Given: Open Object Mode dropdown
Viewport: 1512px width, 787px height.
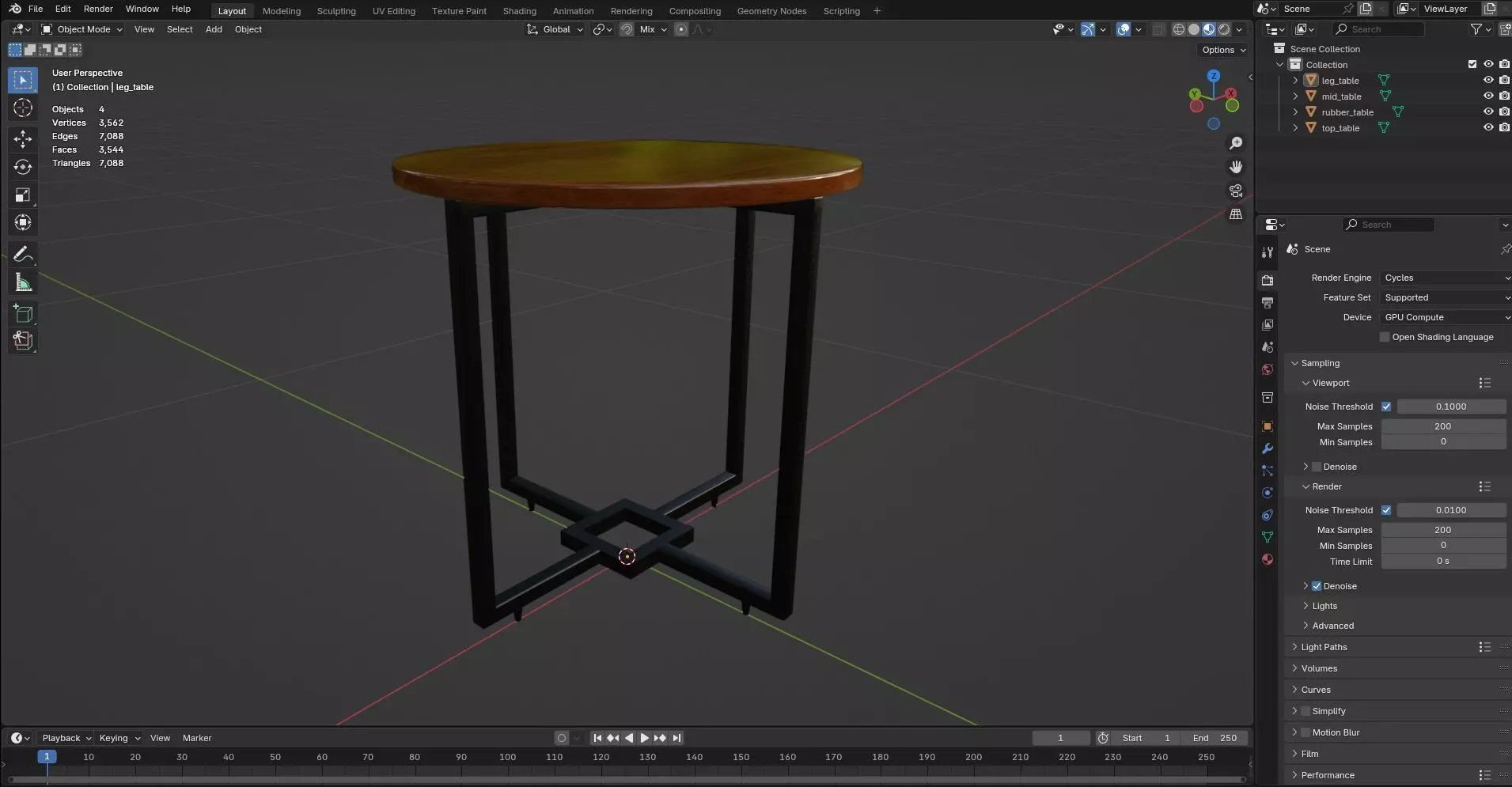Looking at the screenshot, I should [x=82, y=29].
